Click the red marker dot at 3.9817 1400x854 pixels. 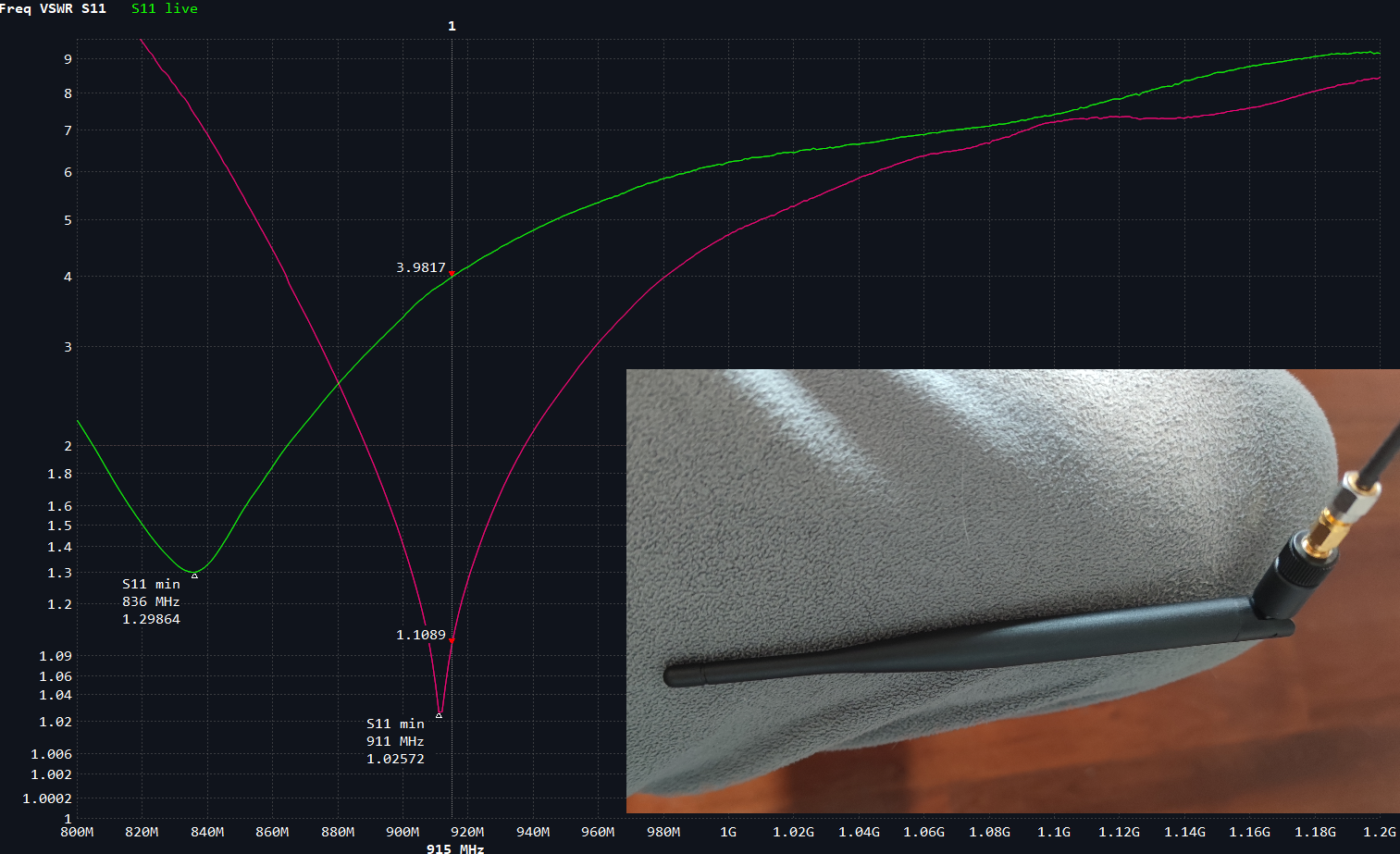tap(452, 274)
